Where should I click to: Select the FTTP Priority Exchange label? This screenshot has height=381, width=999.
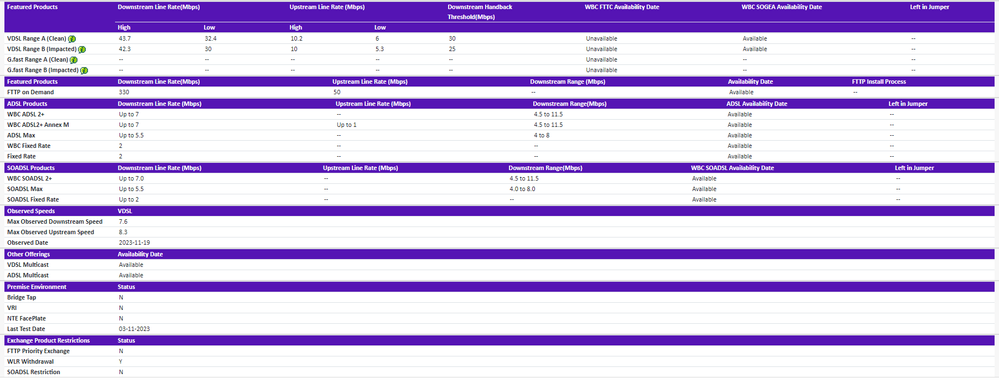point(38,351)
